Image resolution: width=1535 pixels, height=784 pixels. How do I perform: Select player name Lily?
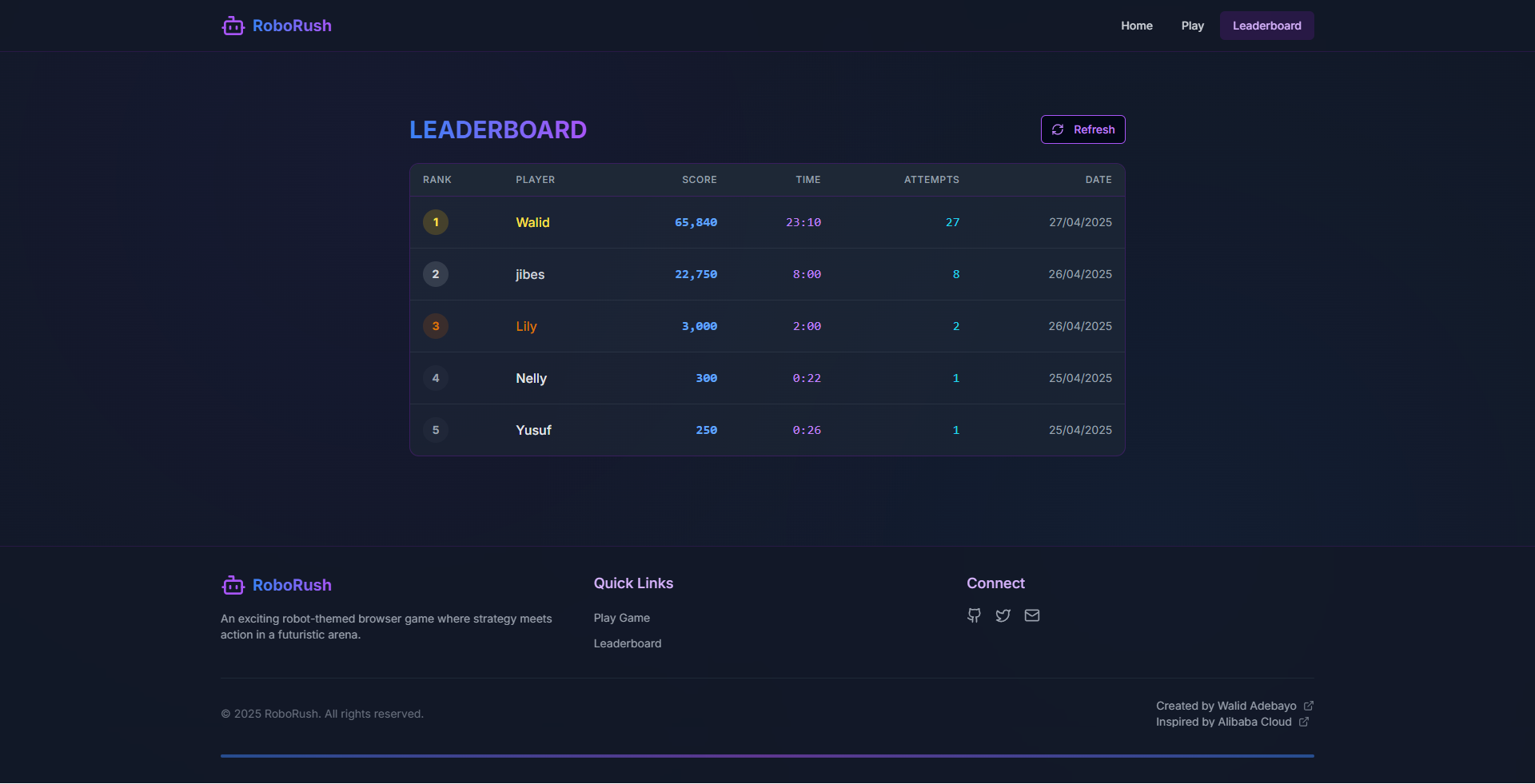(x=526, y=326)
